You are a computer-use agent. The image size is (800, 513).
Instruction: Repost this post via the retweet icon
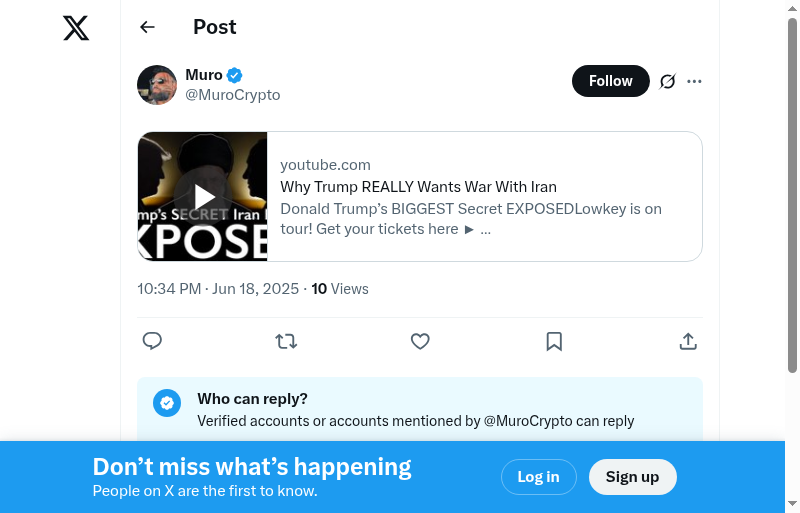click(x=286, y=341)
